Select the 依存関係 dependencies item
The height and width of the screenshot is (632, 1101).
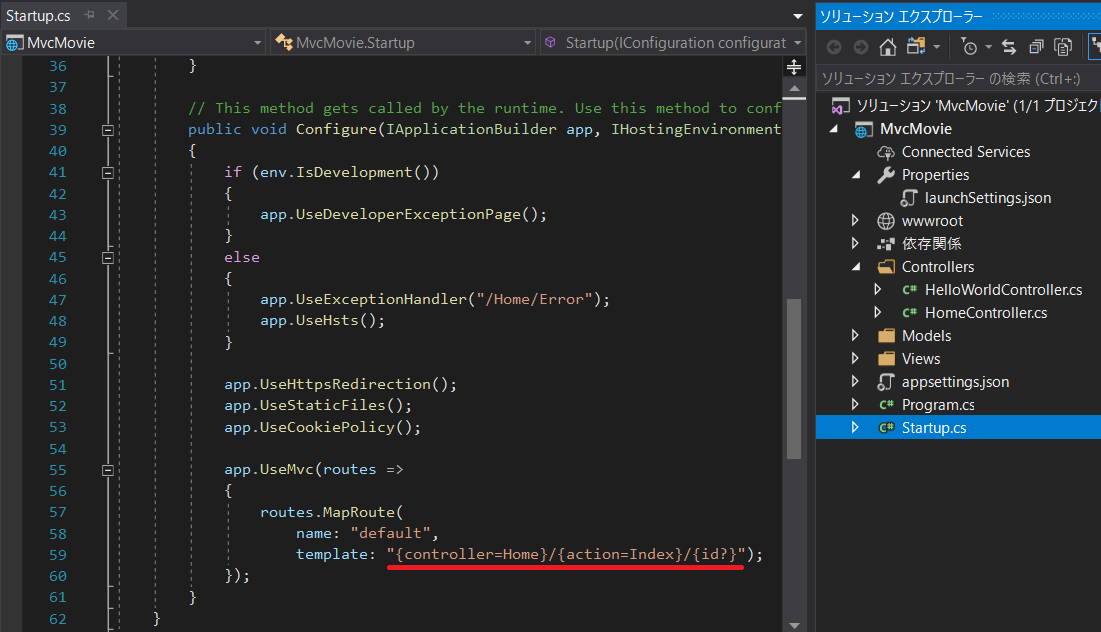pyautogui.click(x=931, y=244)
